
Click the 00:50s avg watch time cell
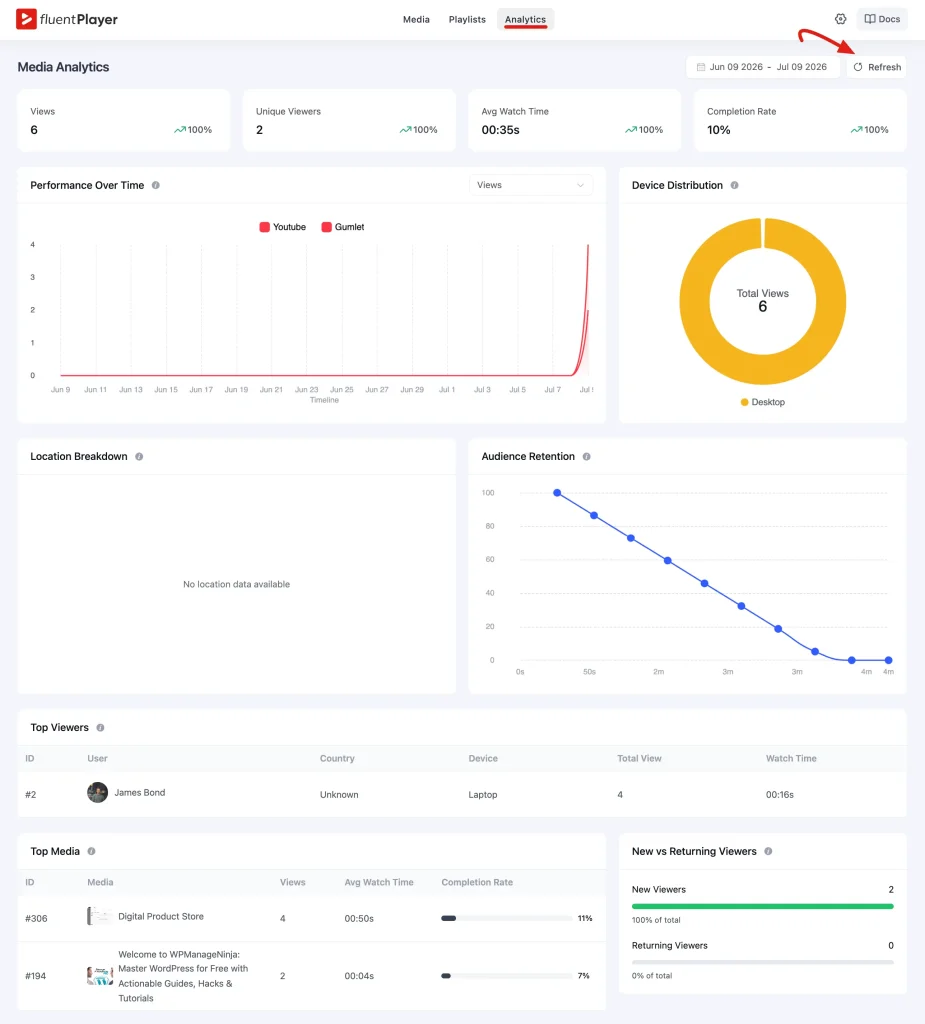click(359, 918)
